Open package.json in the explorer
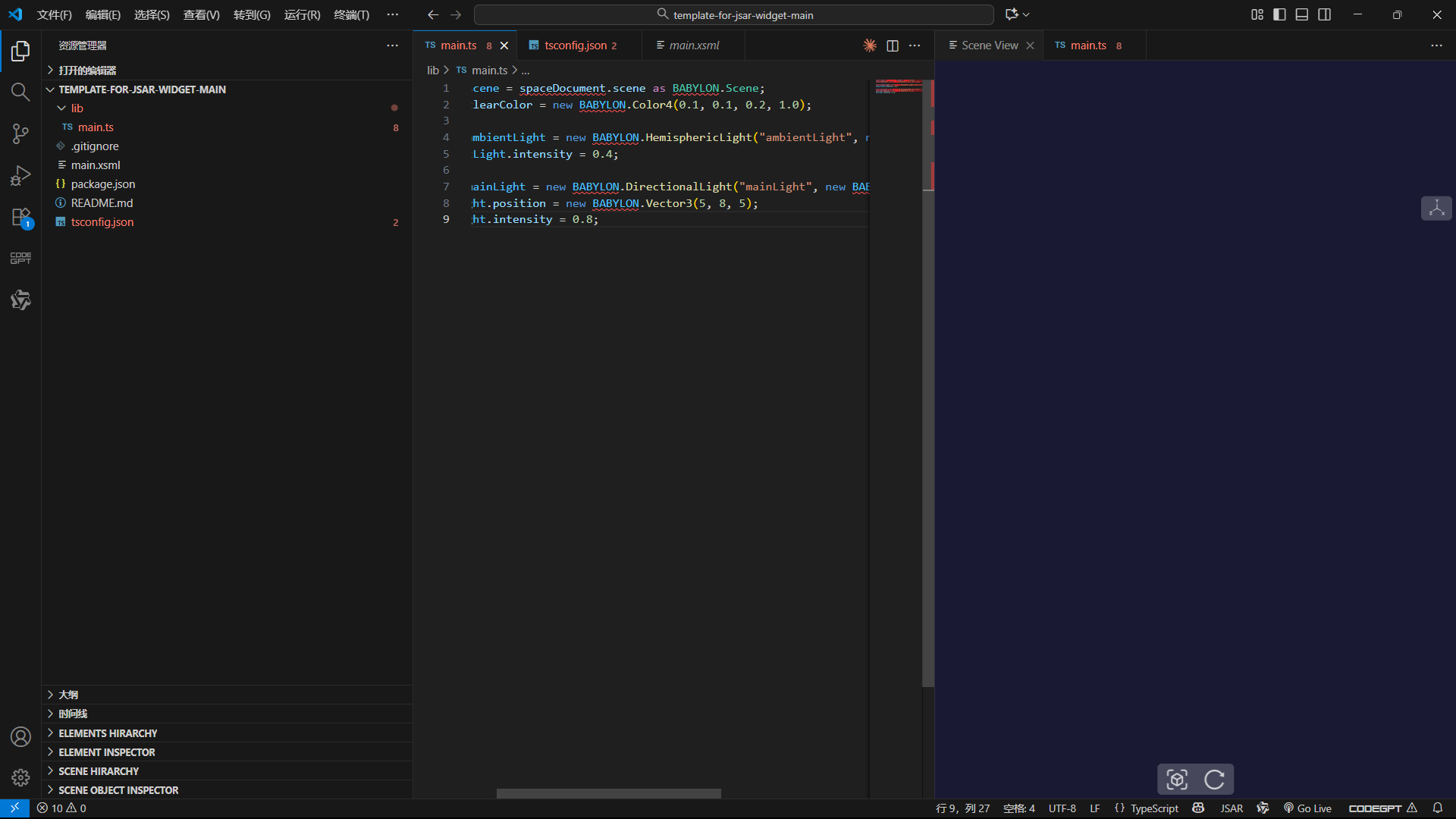 tap(103, 184)
